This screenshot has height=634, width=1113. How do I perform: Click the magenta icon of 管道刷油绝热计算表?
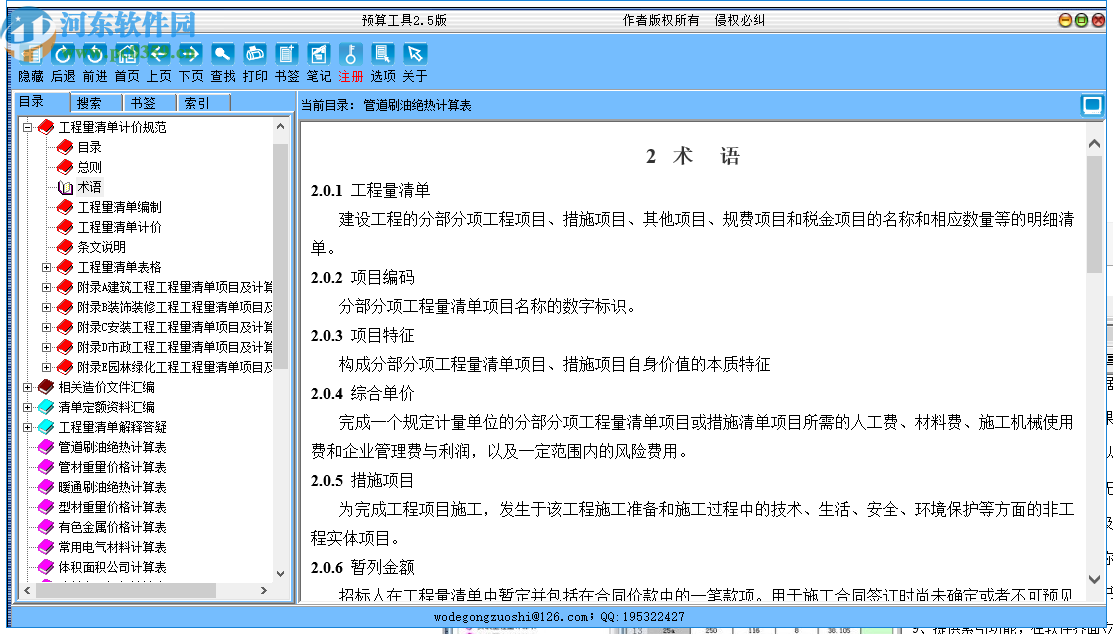(46, 447)
